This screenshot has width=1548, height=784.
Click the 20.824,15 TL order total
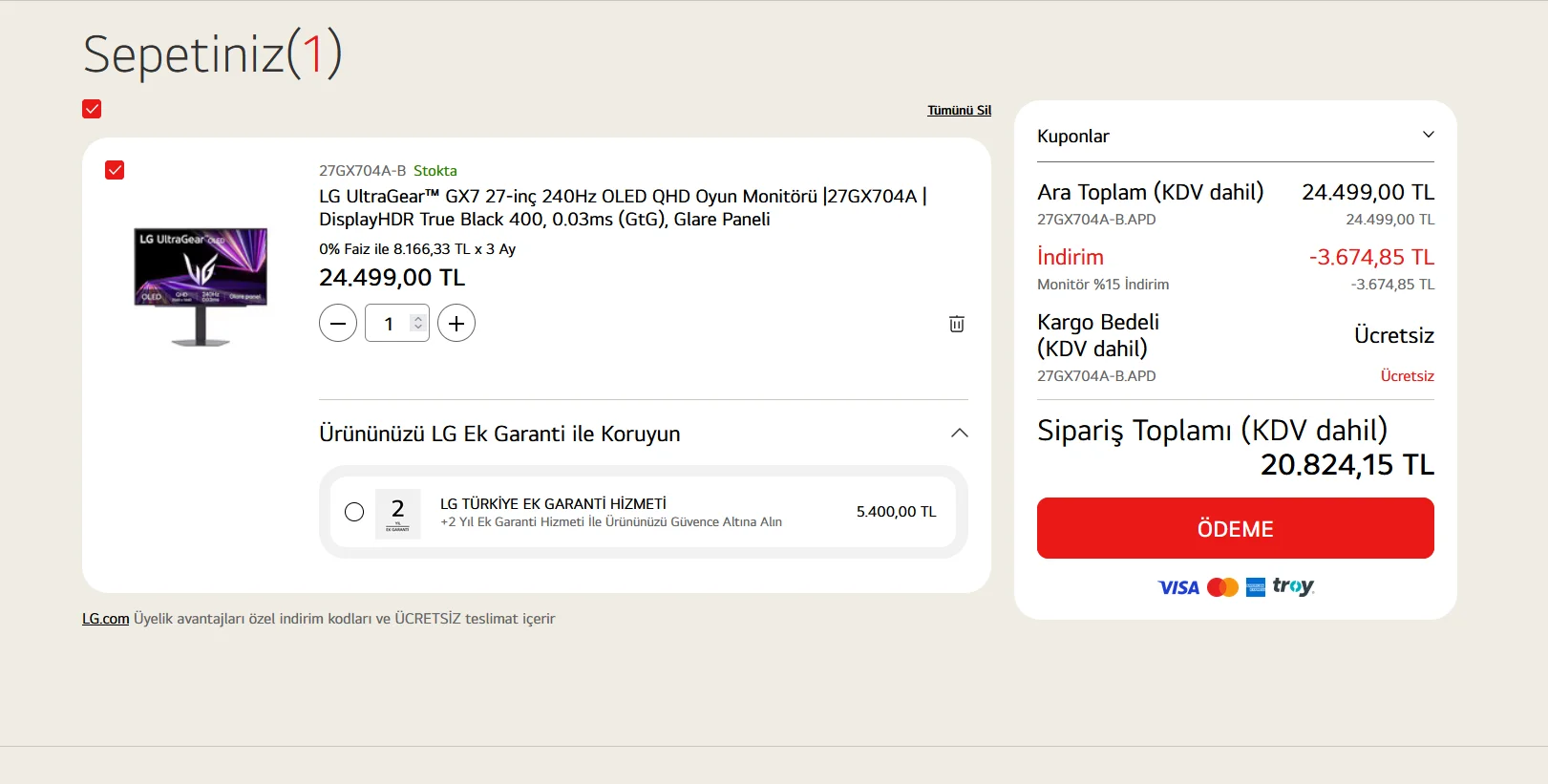tap(1347, 465)
